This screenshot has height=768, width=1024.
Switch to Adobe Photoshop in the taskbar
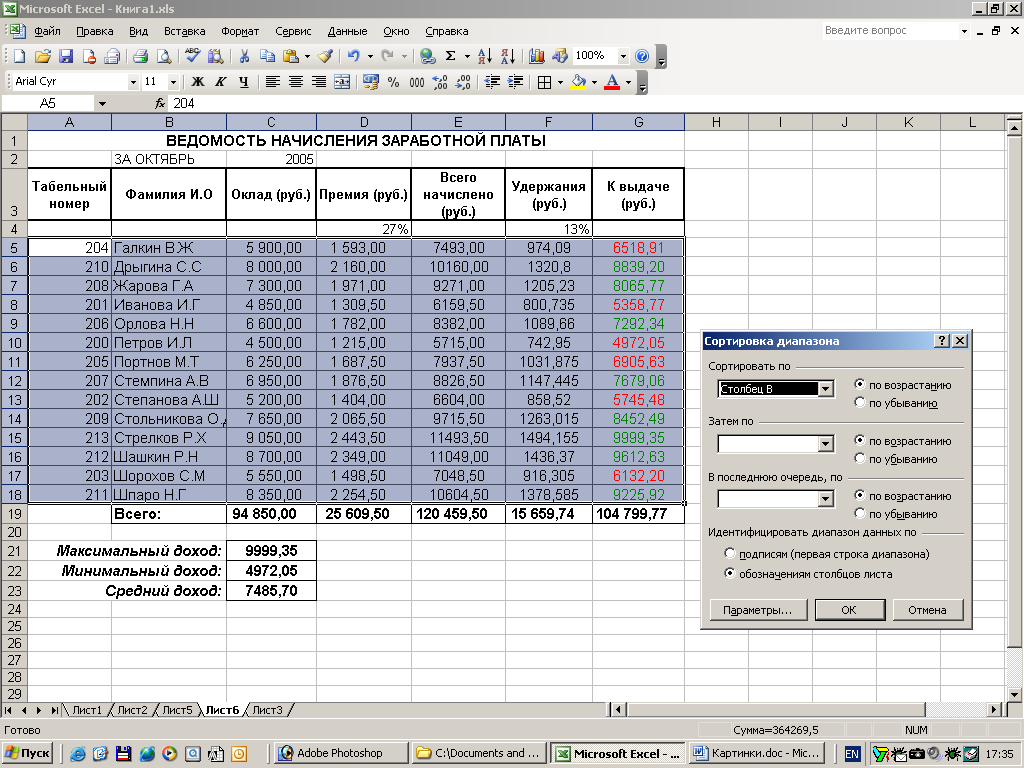click(x=340, y=753)
